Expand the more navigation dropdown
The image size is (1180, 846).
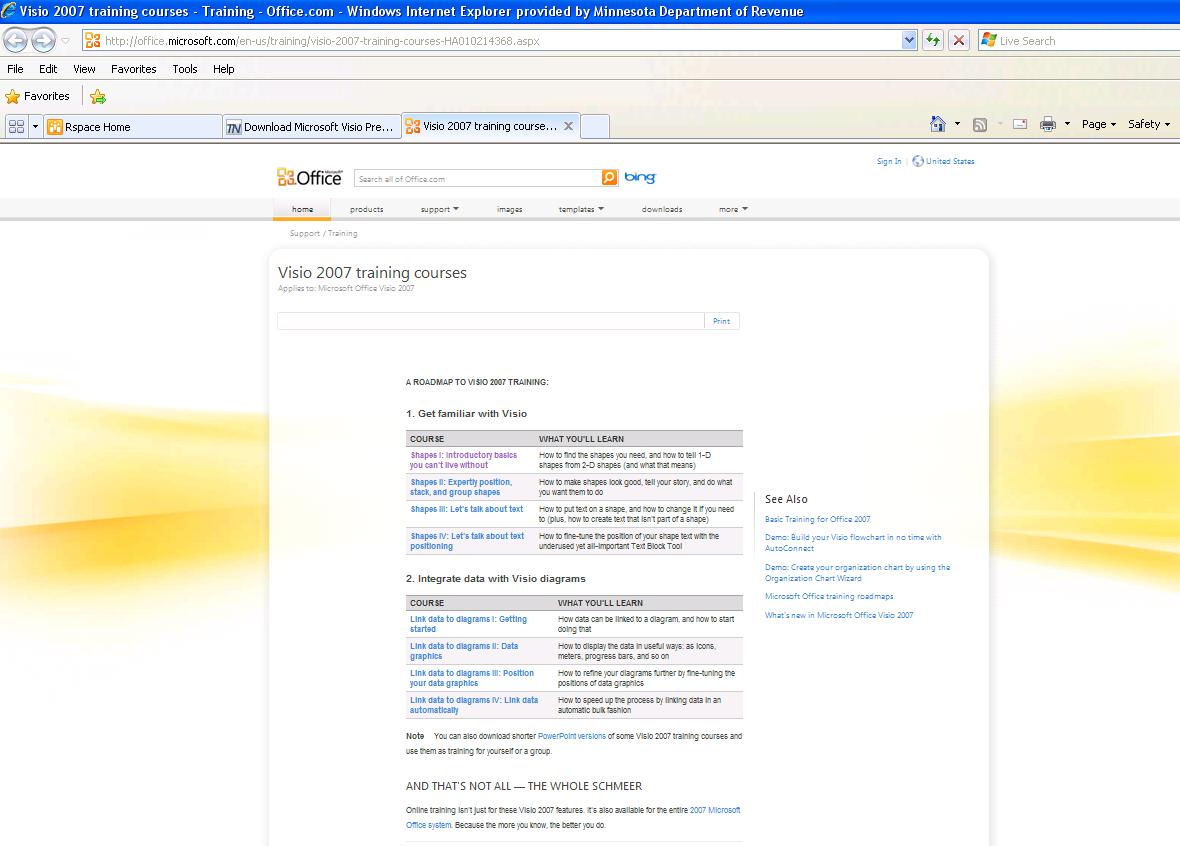[x=733, y=209]
